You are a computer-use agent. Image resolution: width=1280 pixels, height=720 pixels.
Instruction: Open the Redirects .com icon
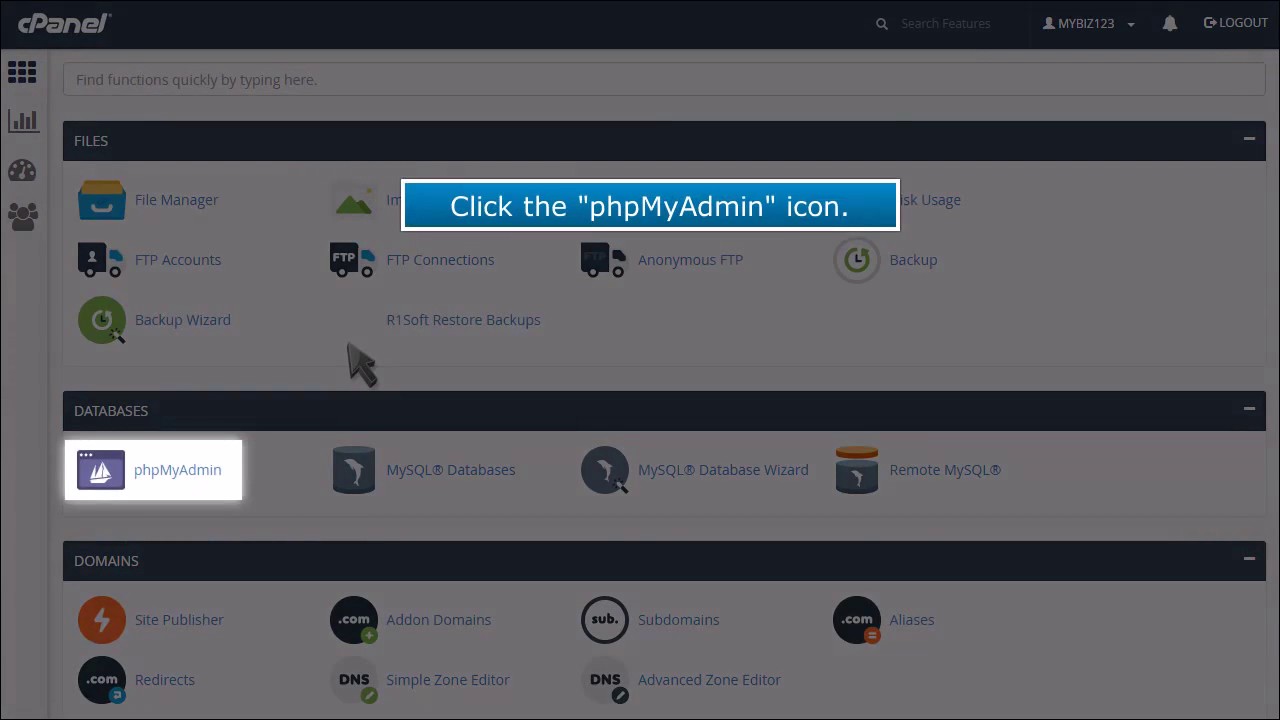pos(101,680)
